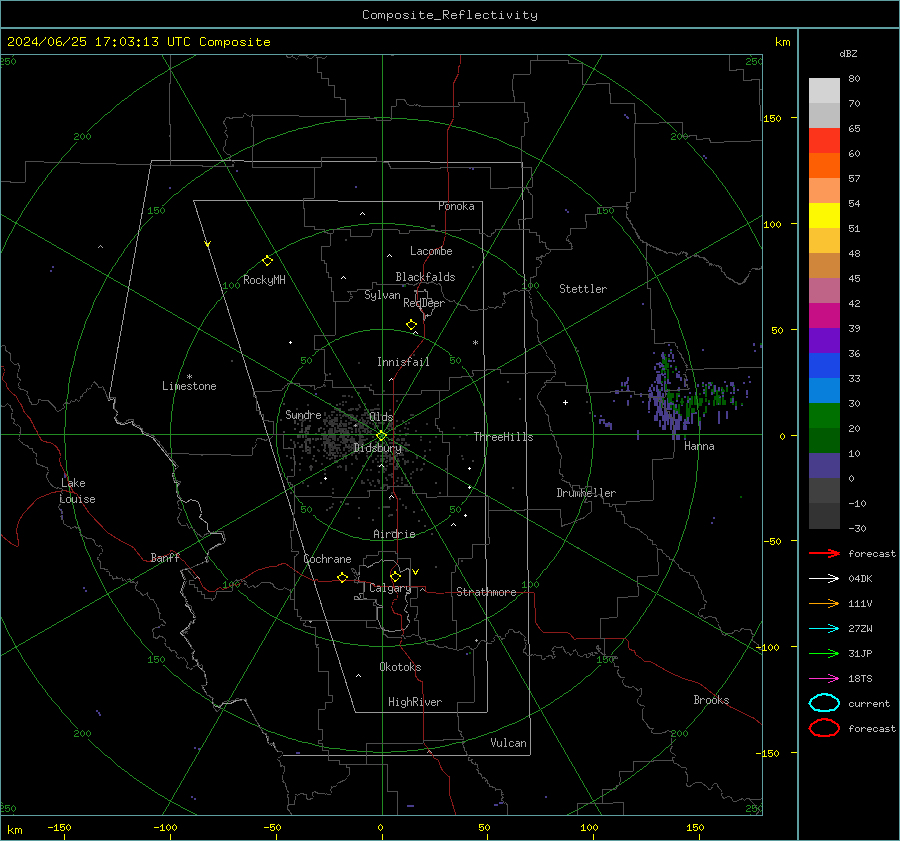
Task: Click the Blackfalds town label
Action: click(425, 277)
